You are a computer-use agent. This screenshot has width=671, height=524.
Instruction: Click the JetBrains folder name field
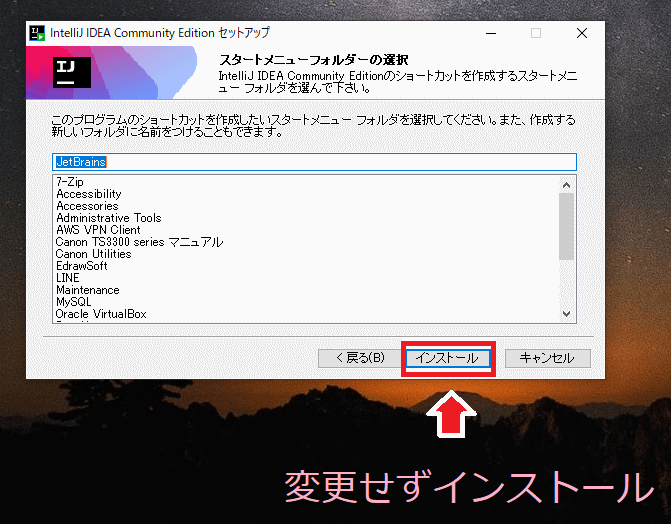coord(315,162)
